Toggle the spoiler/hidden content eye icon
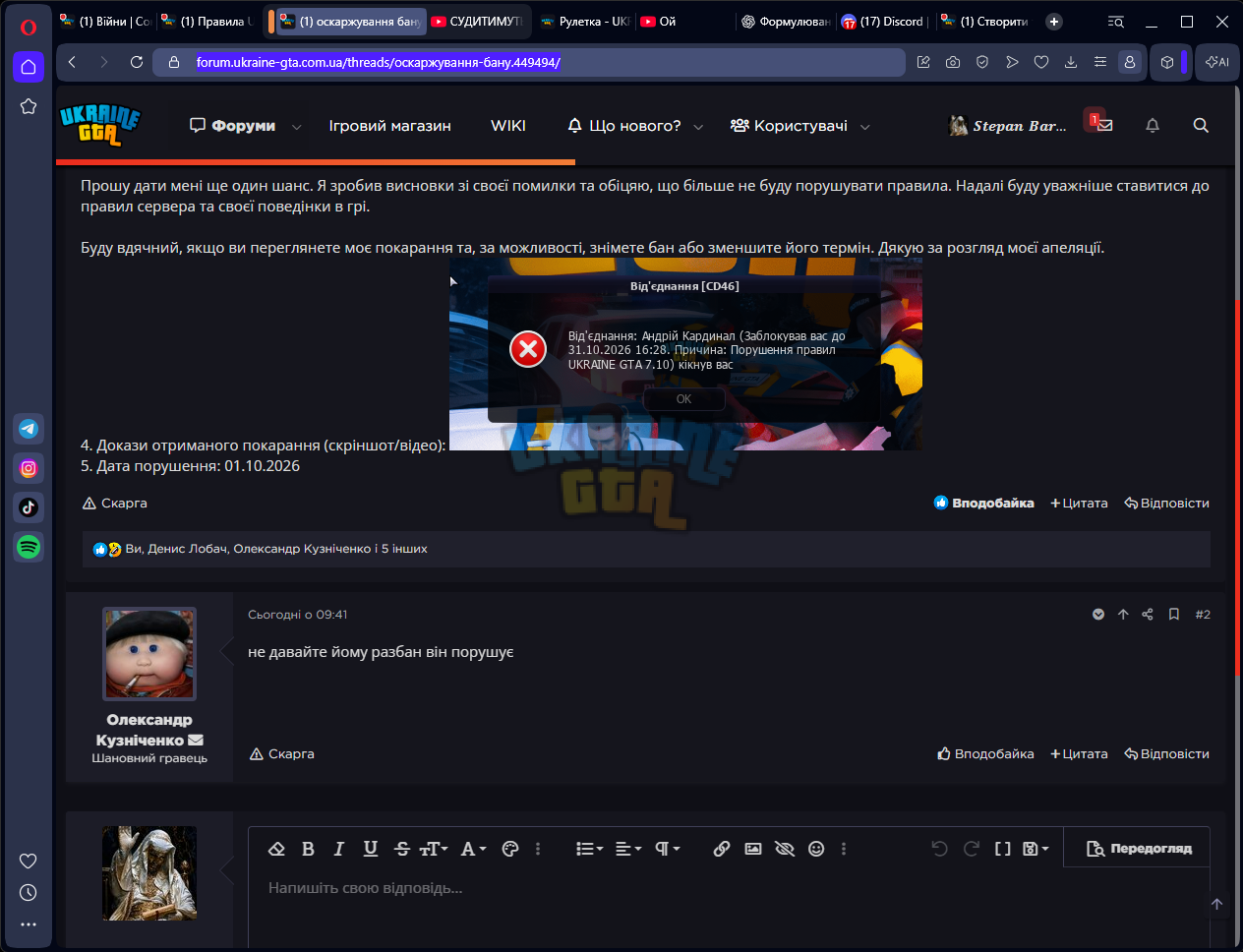The image size is (1243, 952). coord(785,849)
